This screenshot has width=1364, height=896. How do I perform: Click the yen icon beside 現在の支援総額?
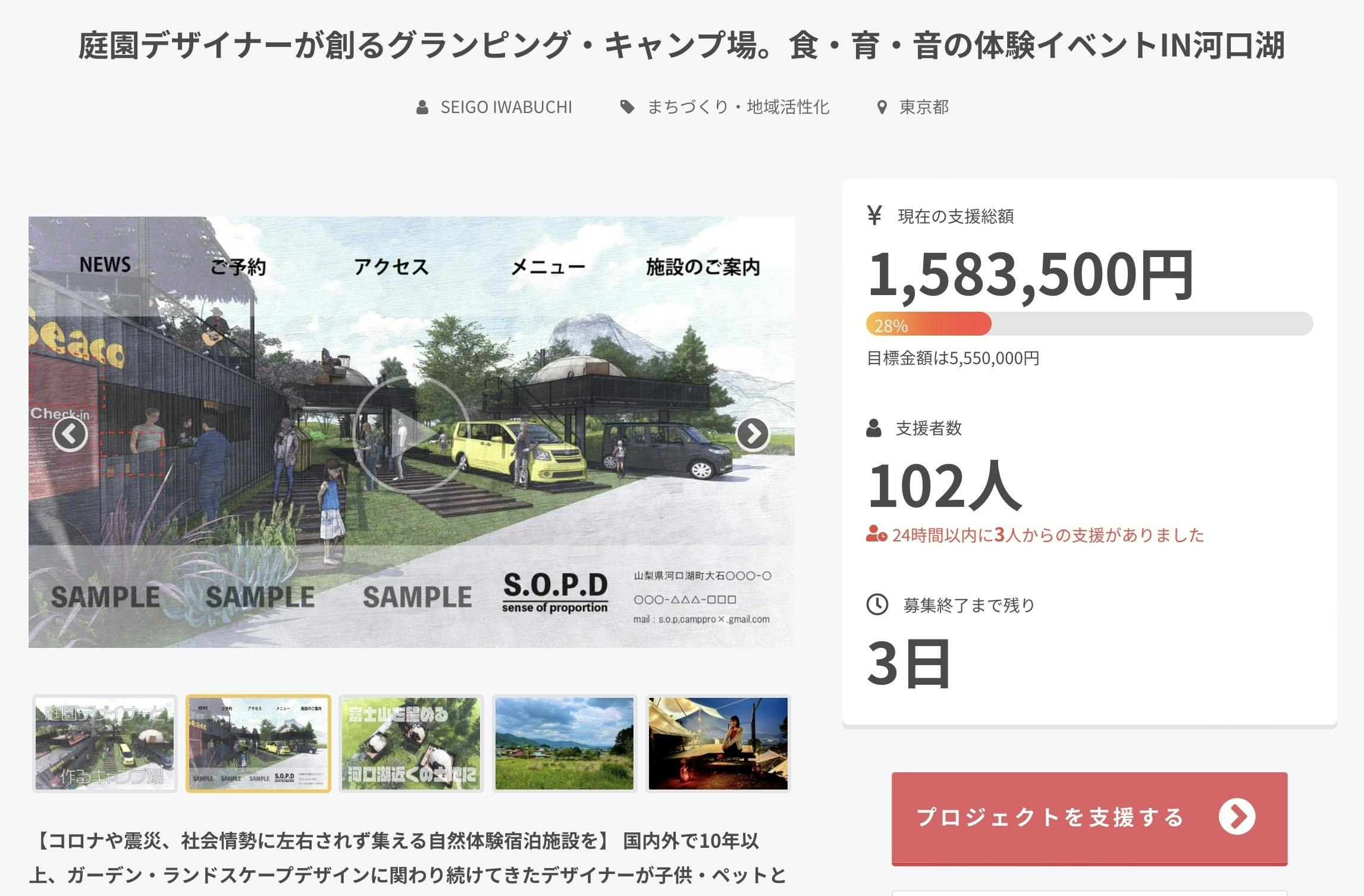coord(874,215)
